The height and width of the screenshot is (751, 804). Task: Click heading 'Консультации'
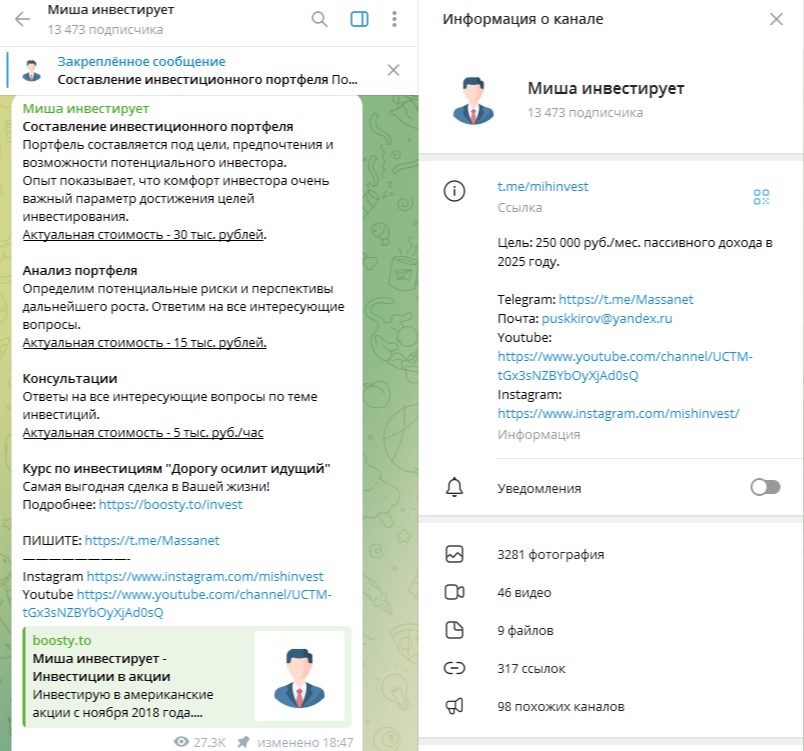click(70, 378)
